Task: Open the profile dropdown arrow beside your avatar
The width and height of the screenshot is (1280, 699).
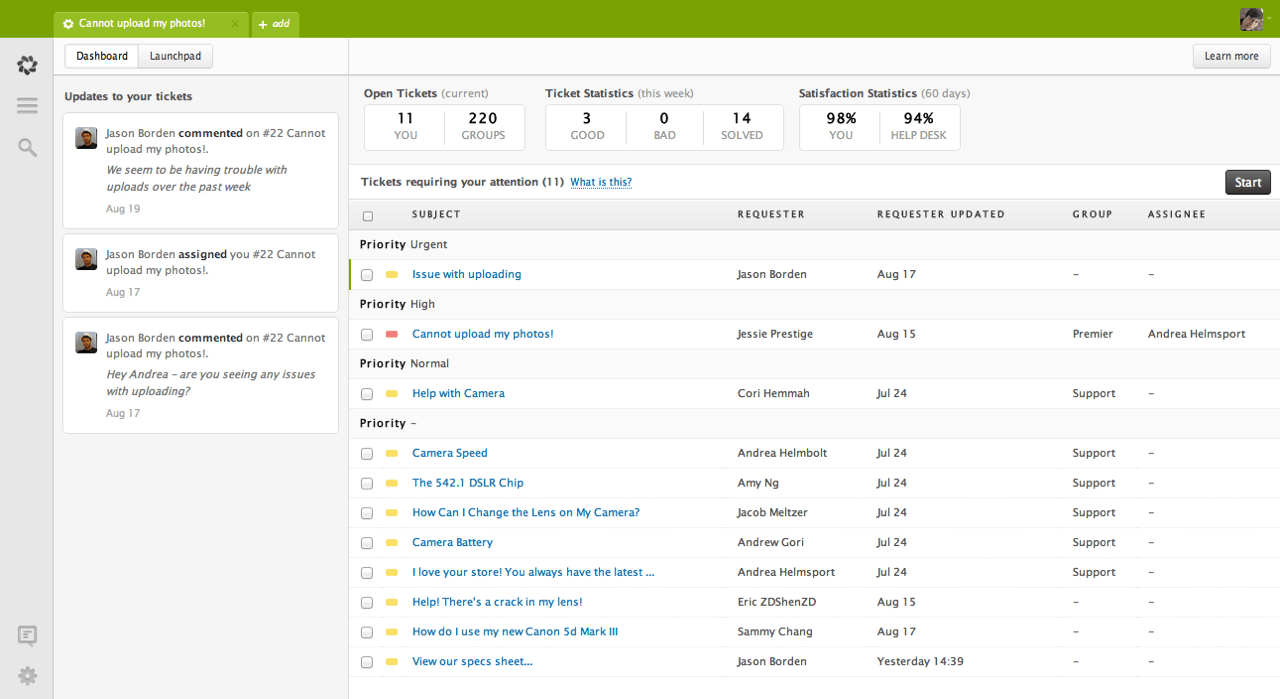Action: click(x=1269, y=19)
